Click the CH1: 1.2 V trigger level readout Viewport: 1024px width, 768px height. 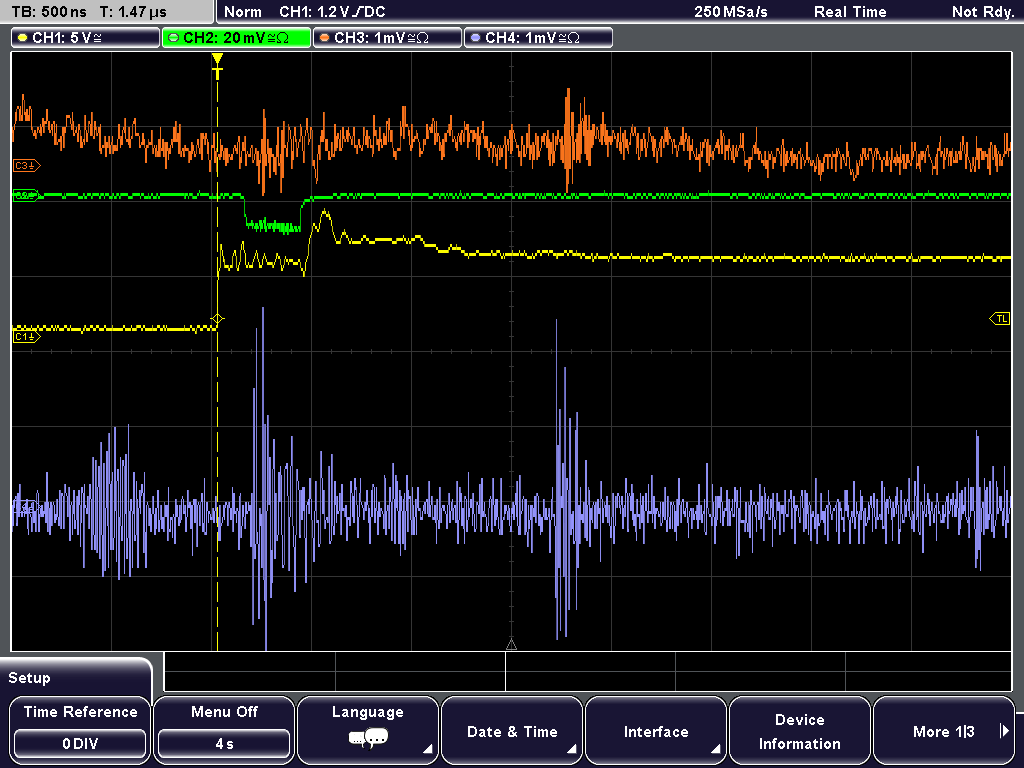[x=332, y=12]
